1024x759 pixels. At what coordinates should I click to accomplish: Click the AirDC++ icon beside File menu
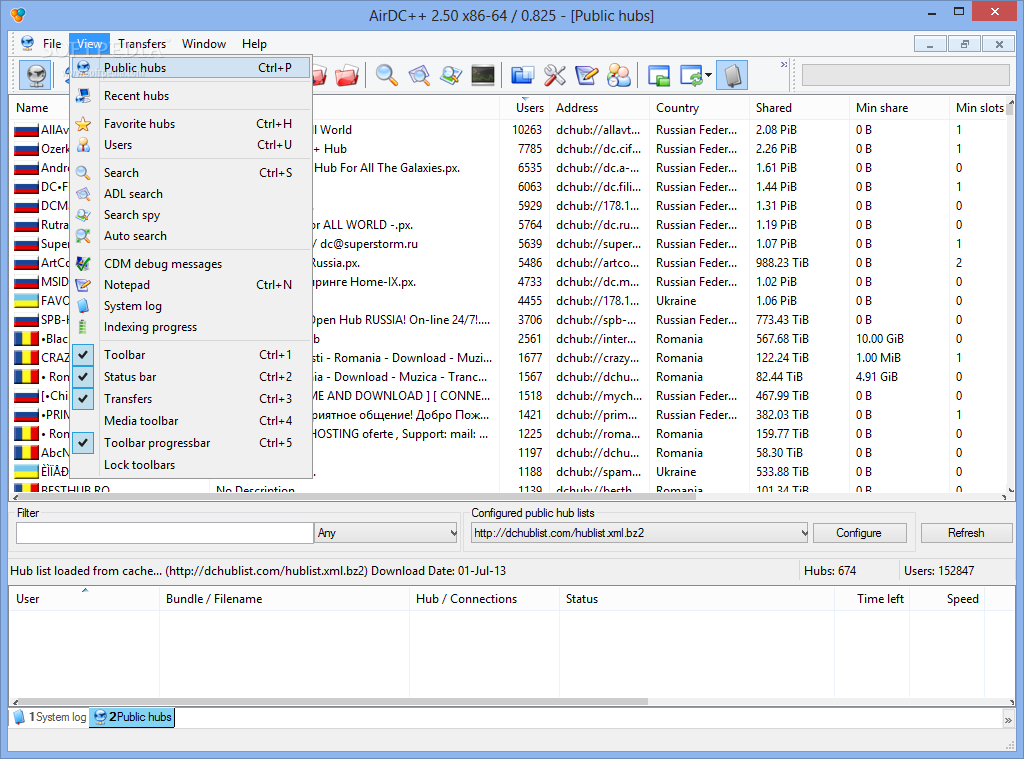[x=27, y=44]
